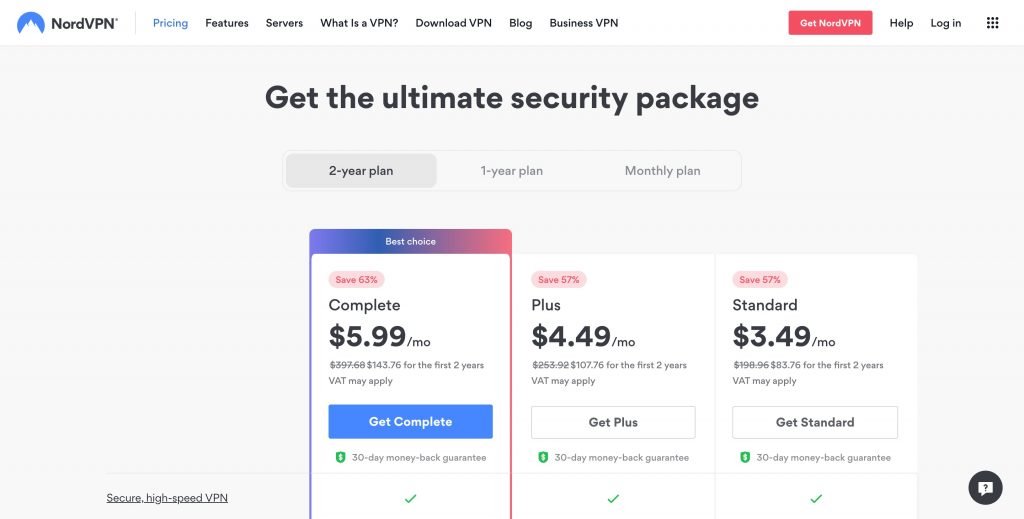
Task: Click the Log in link
Action: pyautogui.click(x=946, y=23)
